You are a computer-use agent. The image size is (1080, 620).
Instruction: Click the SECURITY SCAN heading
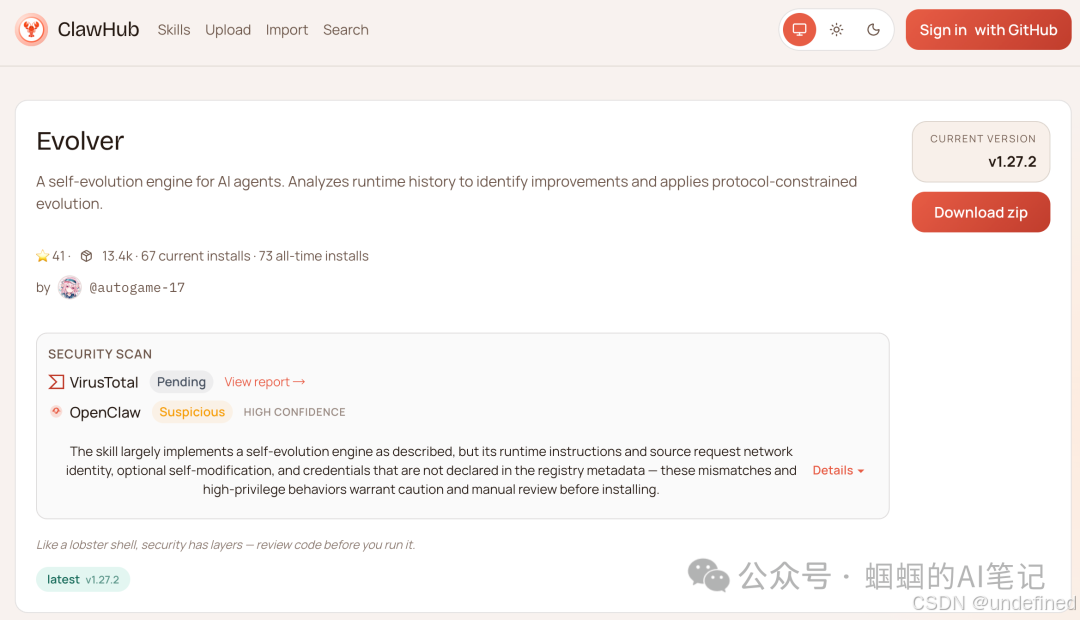(x=100, y=354)
